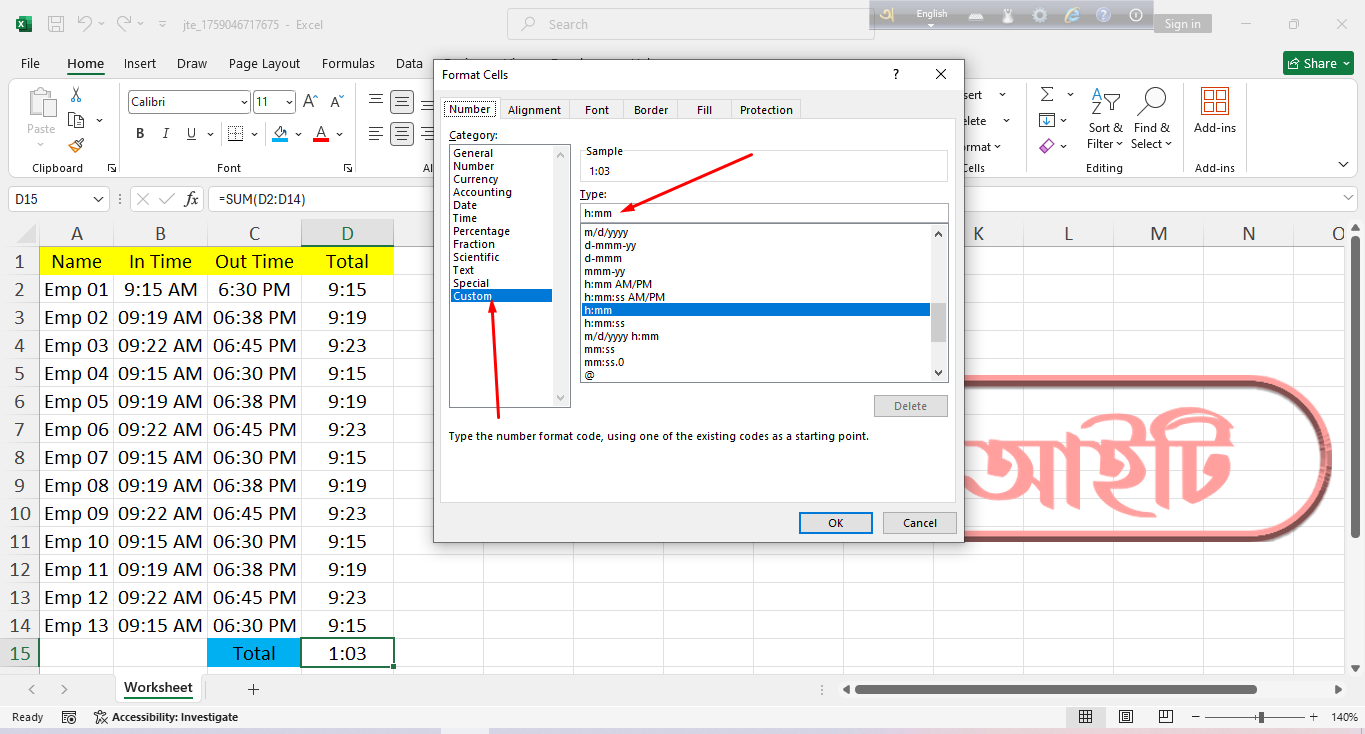Toggle Italic formatting
1365x734 pixels.
pyautogui.click(x=166, y=134)
